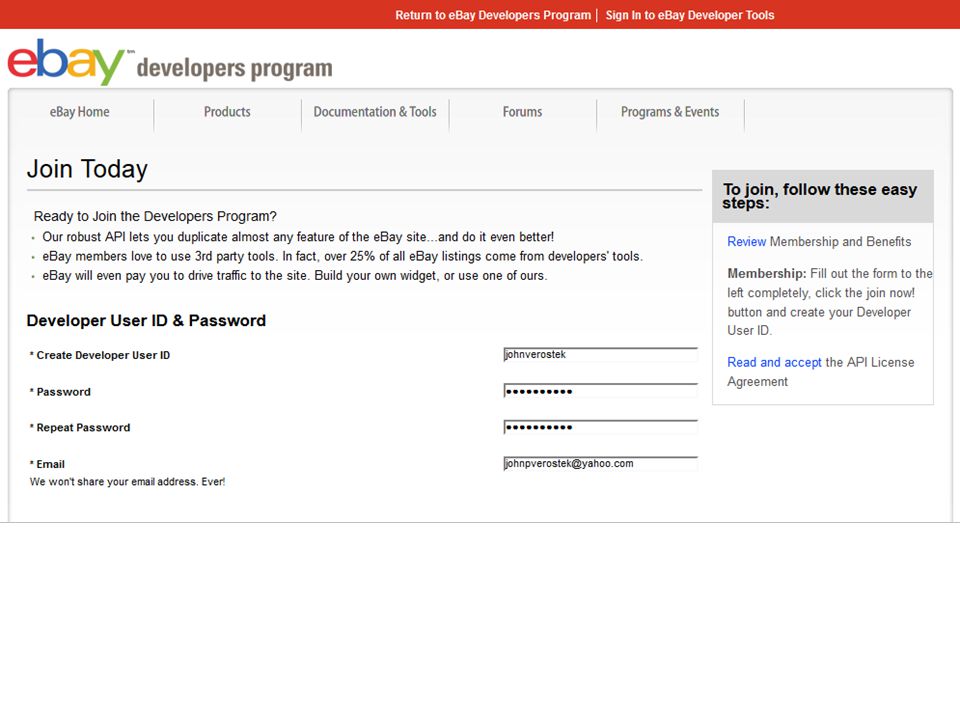Click the Review Membership and Benefits link

click(x=746, y=242)
